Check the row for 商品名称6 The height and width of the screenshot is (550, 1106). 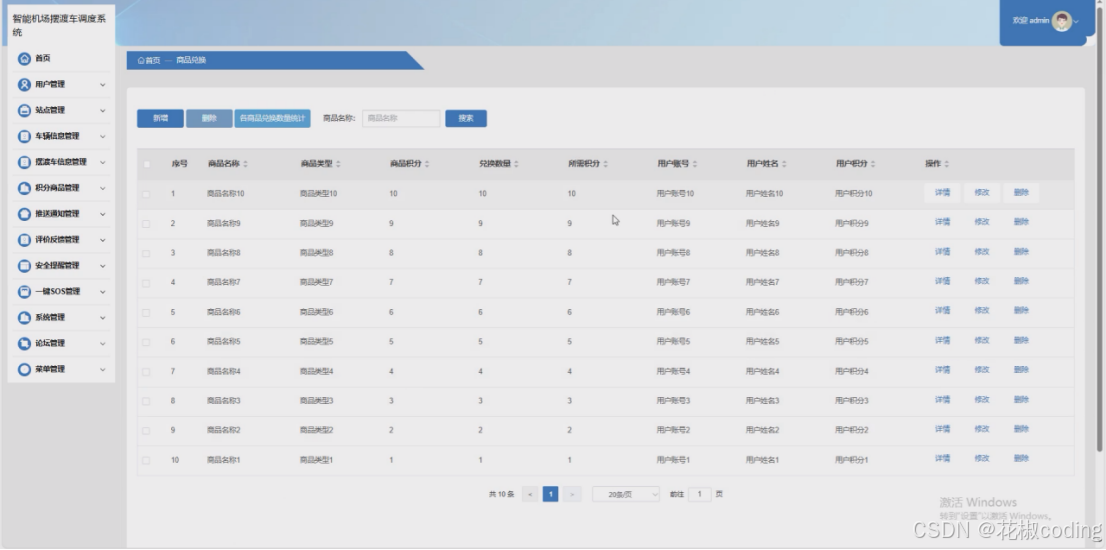pyautogui.click(x=146, y=312)
